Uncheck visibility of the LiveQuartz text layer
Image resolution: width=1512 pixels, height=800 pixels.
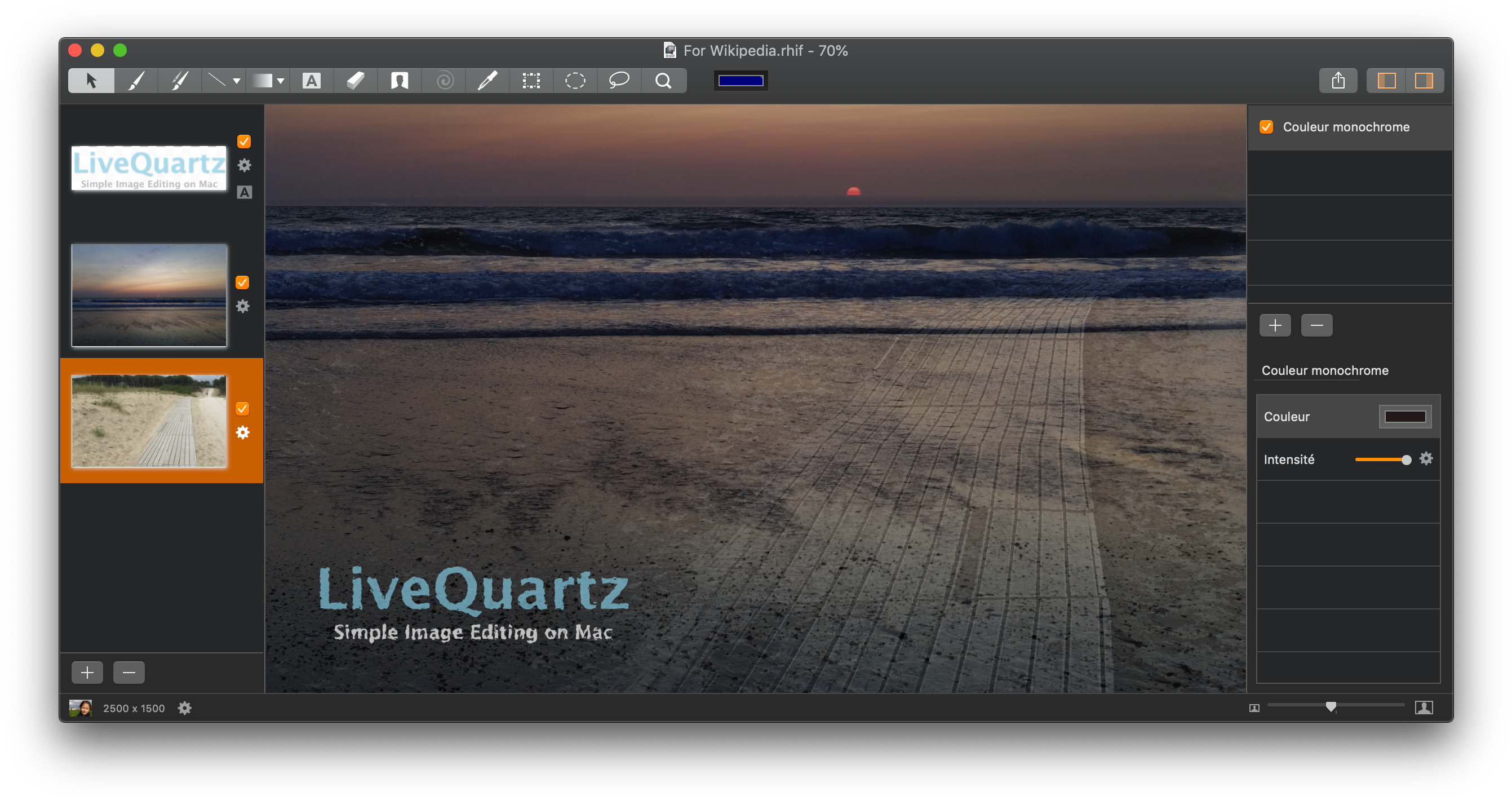(244, 142)
